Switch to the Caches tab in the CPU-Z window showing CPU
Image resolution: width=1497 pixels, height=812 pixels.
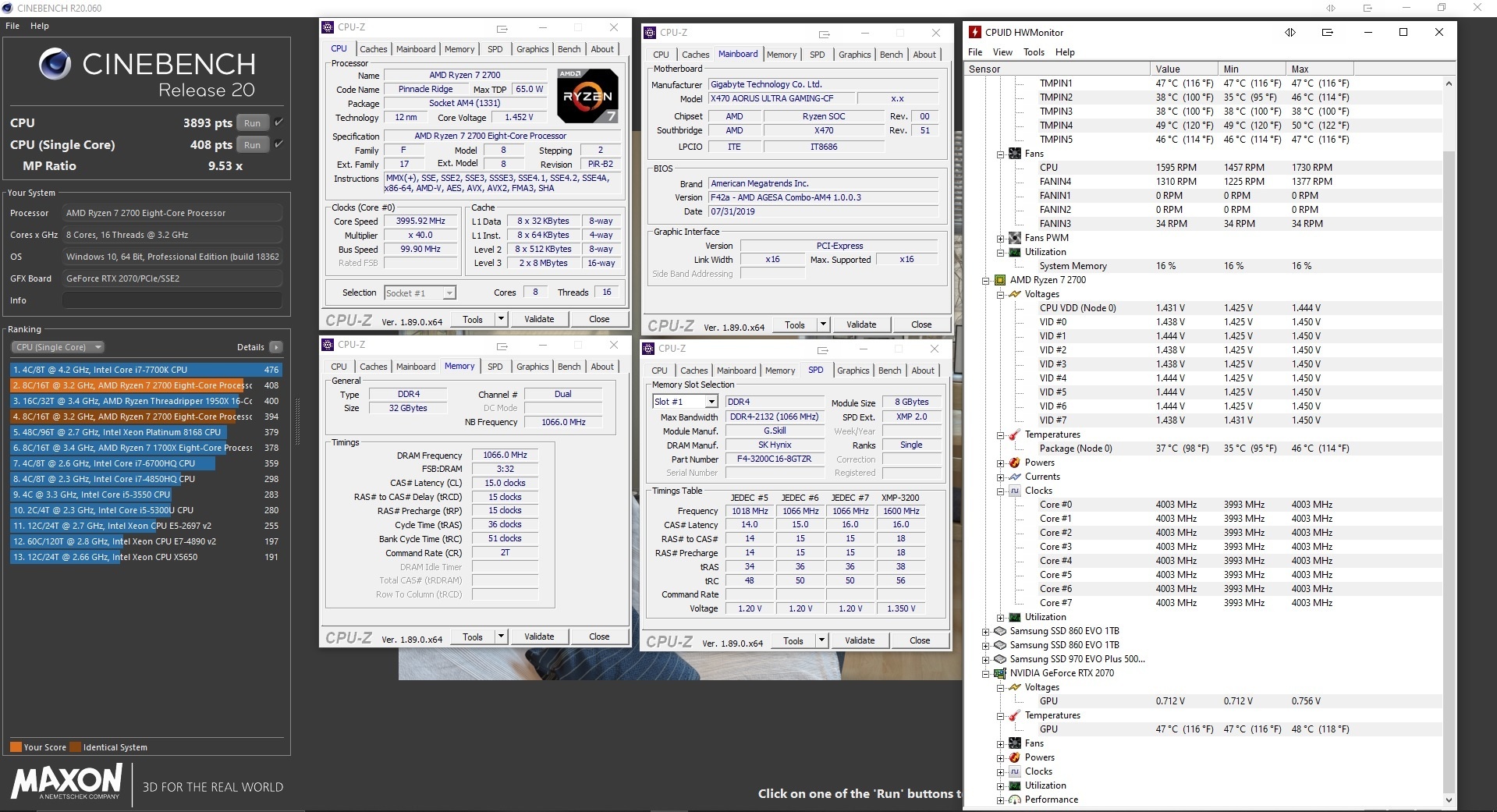coord(373,49)
